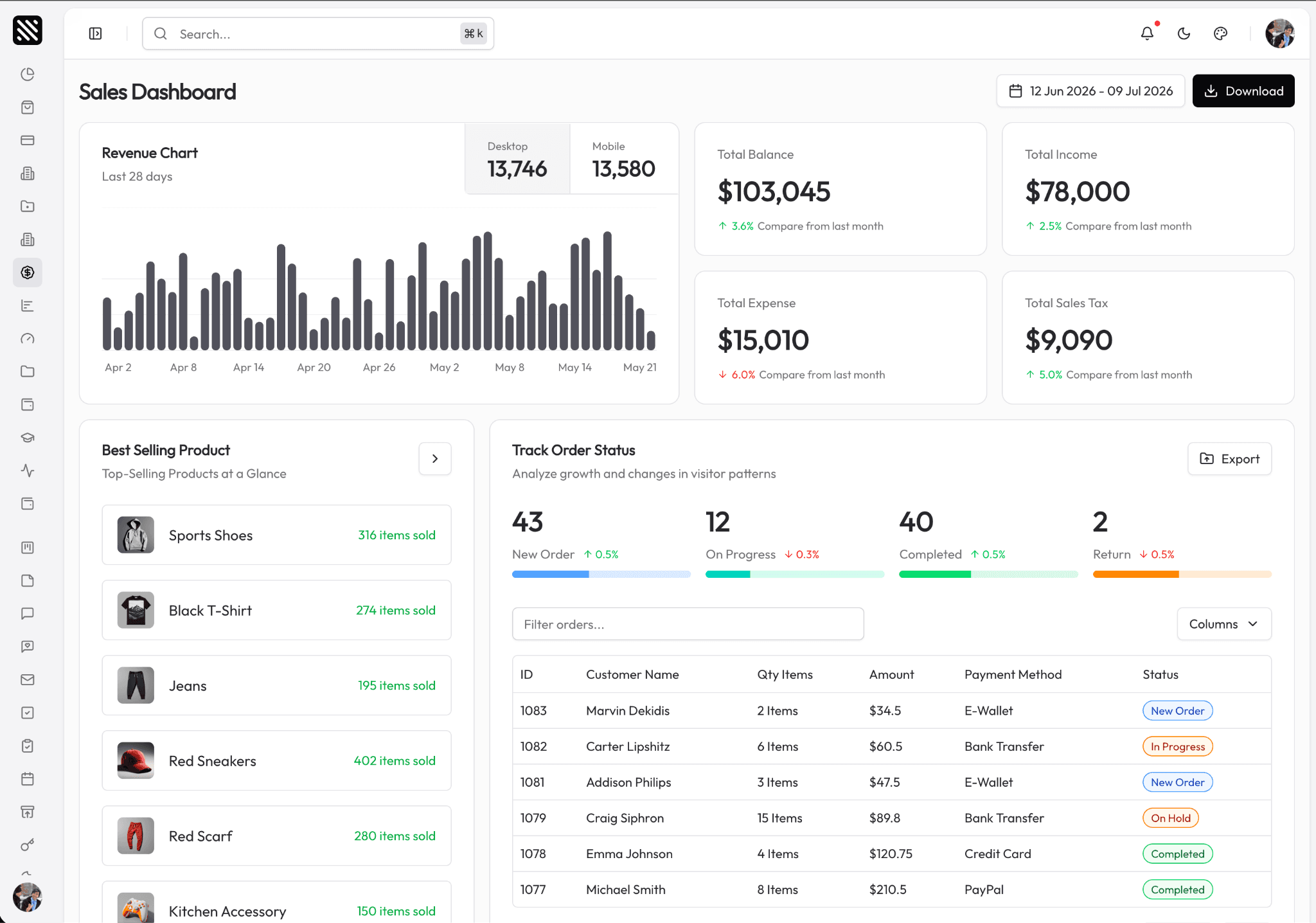Click the On Progress teal progress bar
The image size is (1316, 923).
[794, 574]
